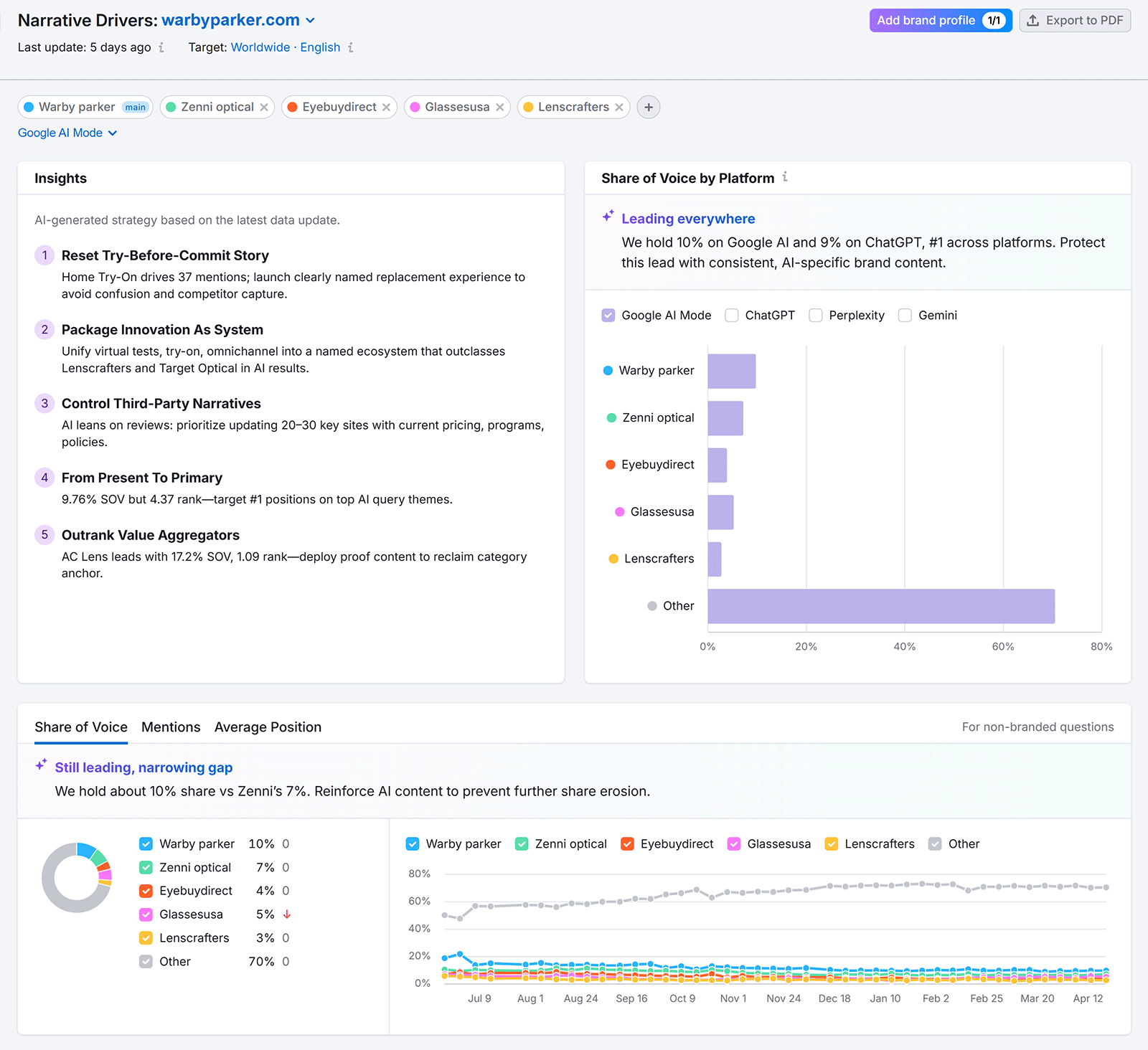Export the report to PDF

[x=1075, y=21]
